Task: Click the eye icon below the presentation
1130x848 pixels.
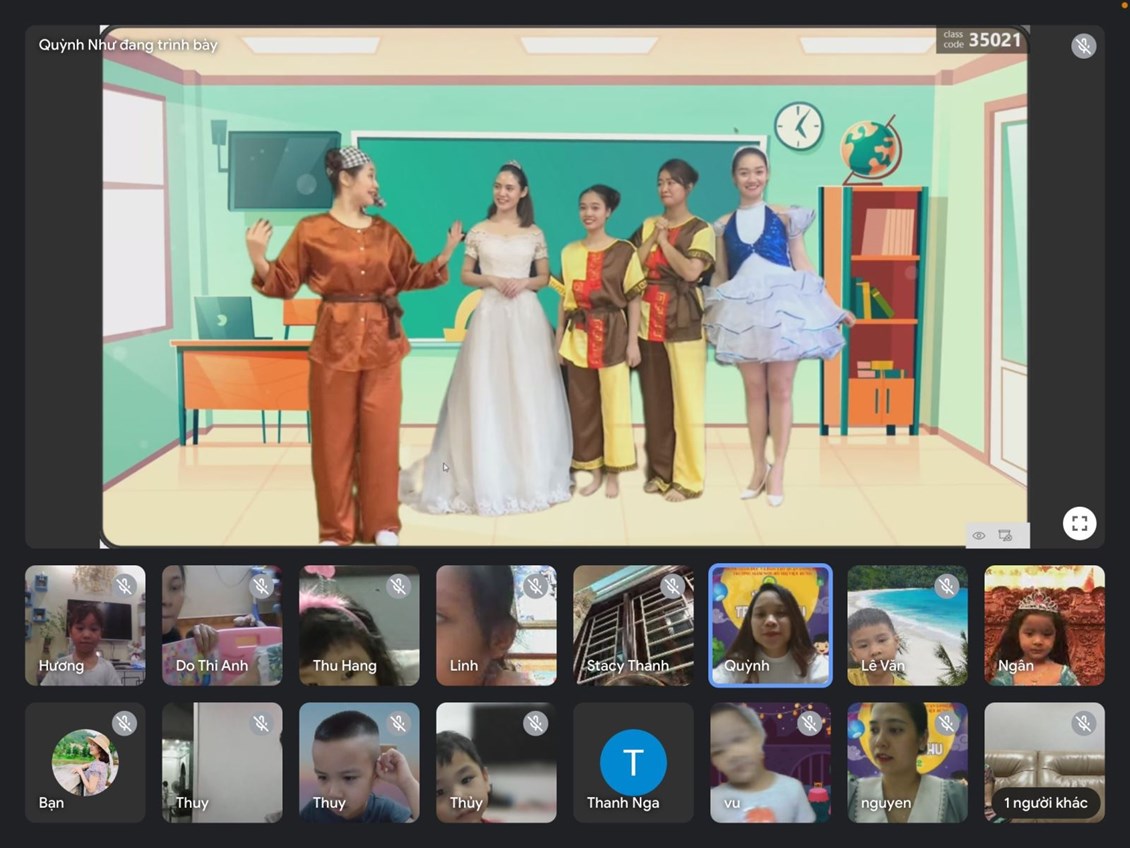Action: point(979,536)
